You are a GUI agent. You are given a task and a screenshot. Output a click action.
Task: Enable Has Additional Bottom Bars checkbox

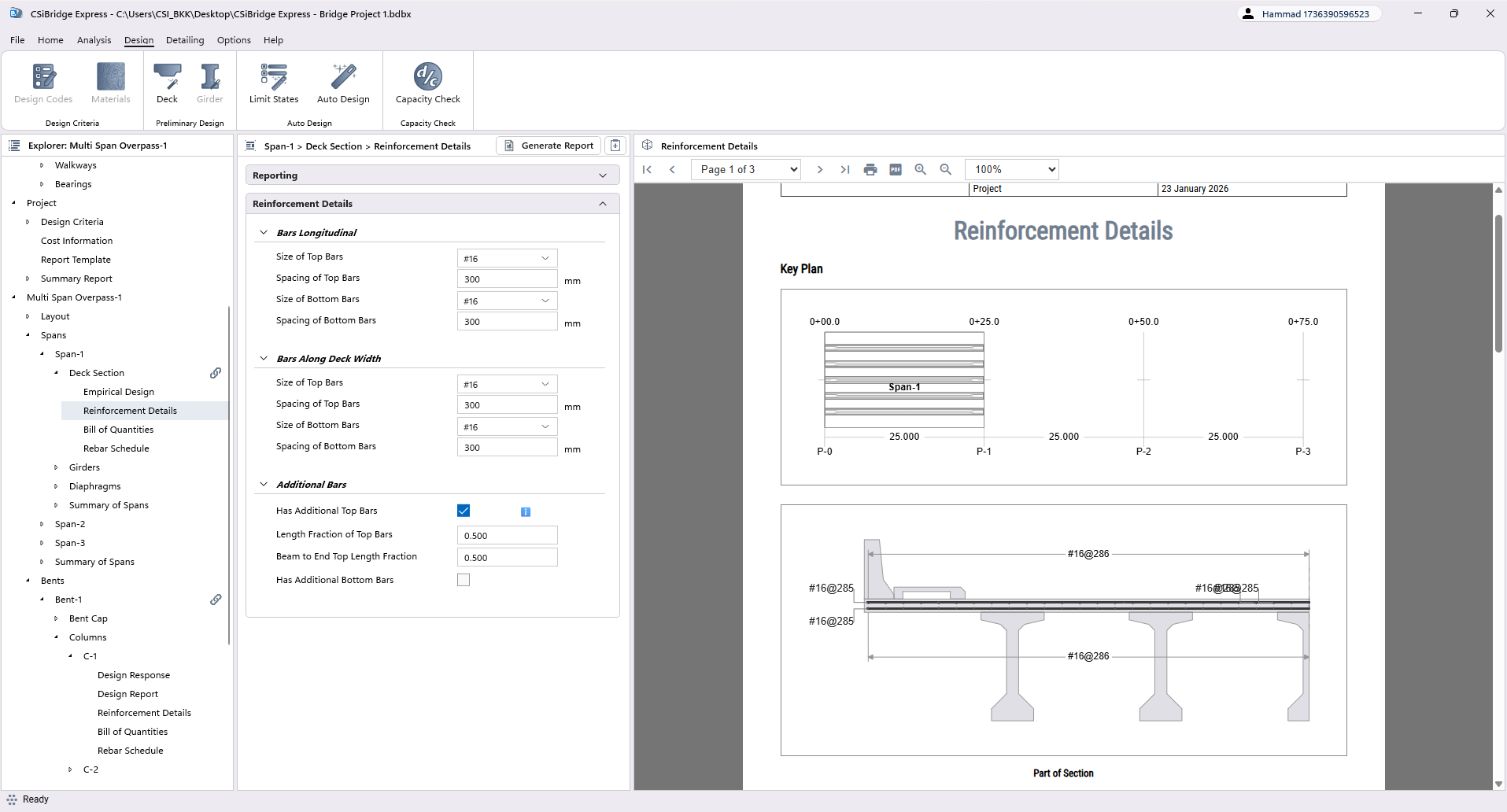pos(464,580)
